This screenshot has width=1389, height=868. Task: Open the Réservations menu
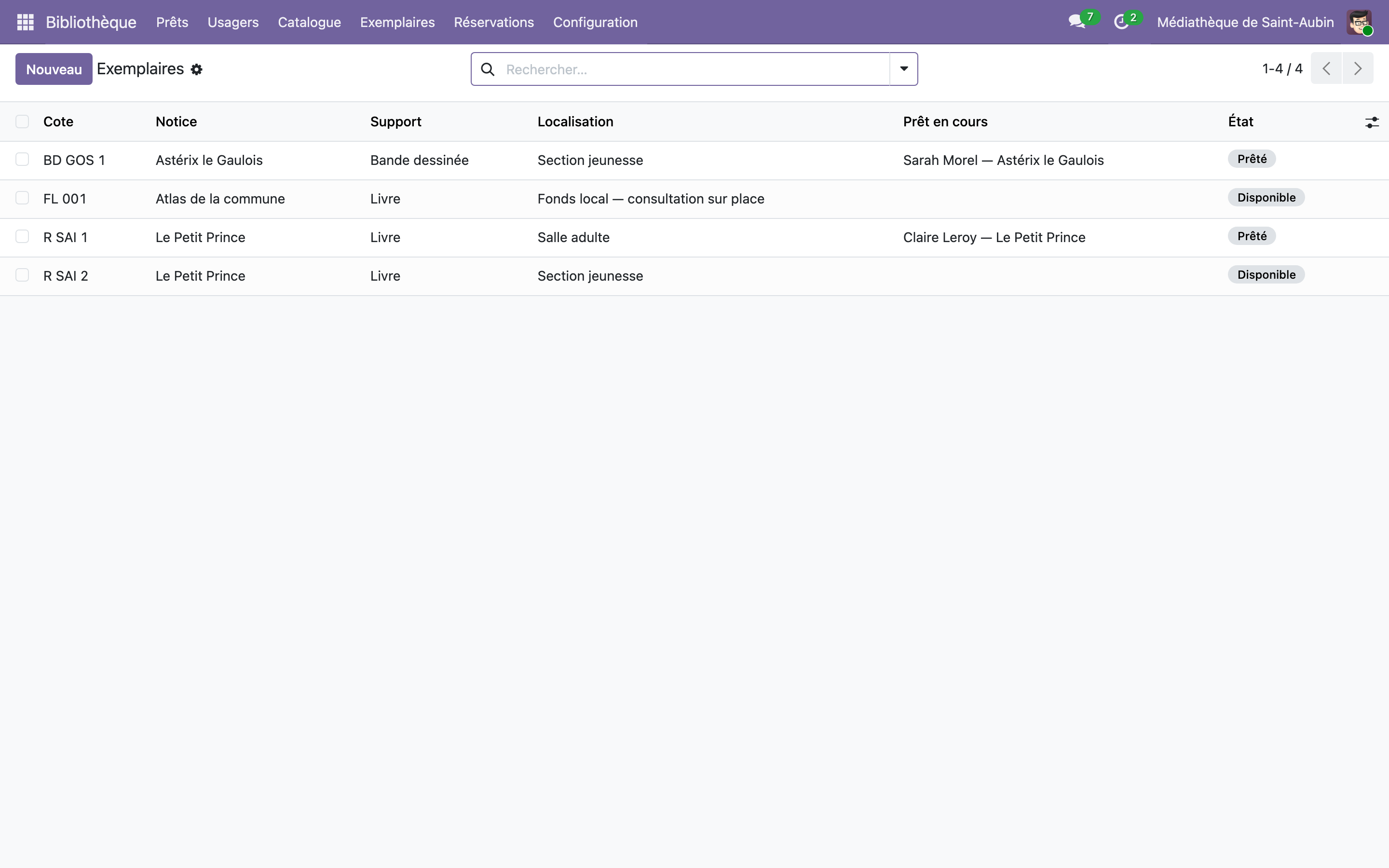tap(493, 22)
